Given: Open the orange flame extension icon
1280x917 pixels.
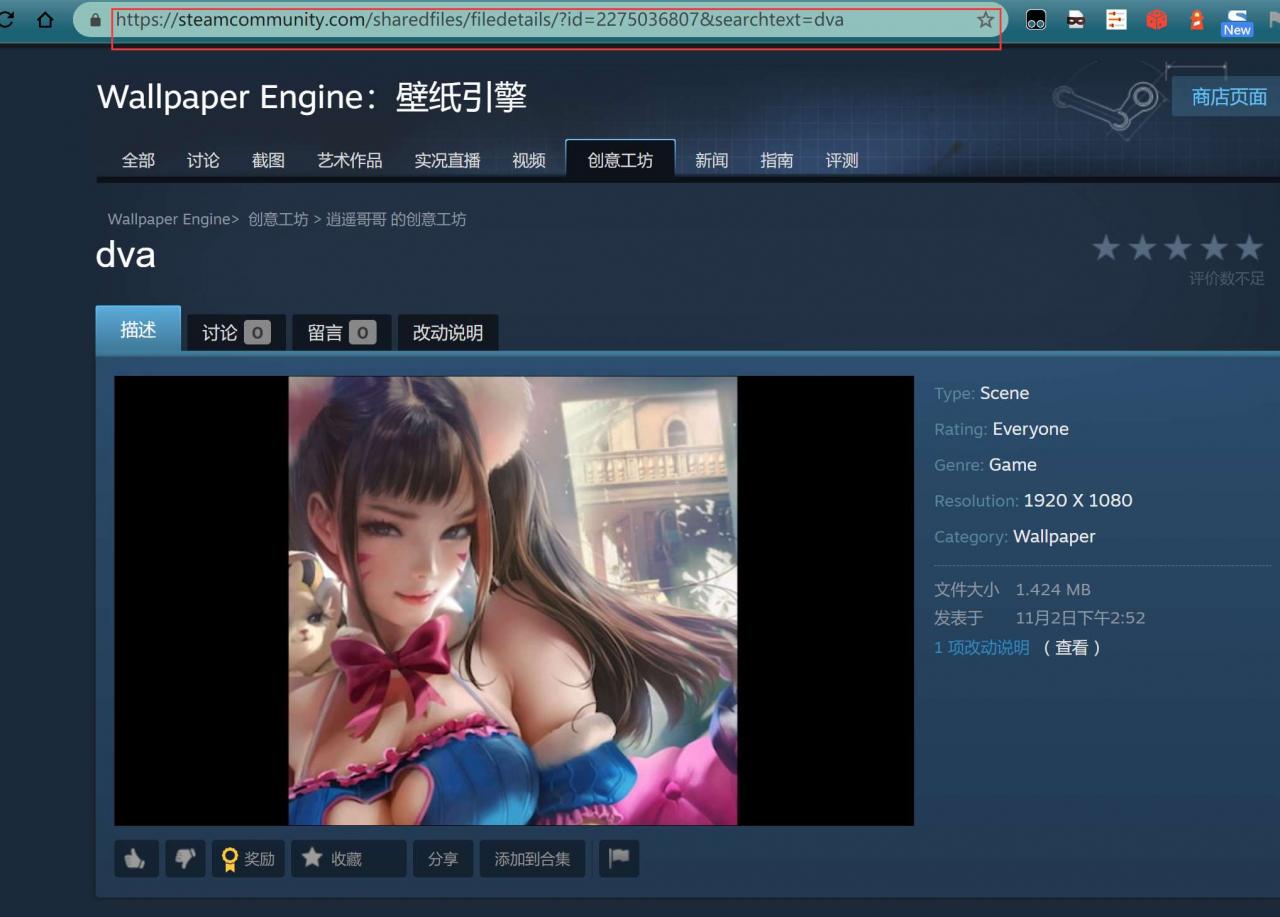Looking at the screenshot, I should point(1196,19).
